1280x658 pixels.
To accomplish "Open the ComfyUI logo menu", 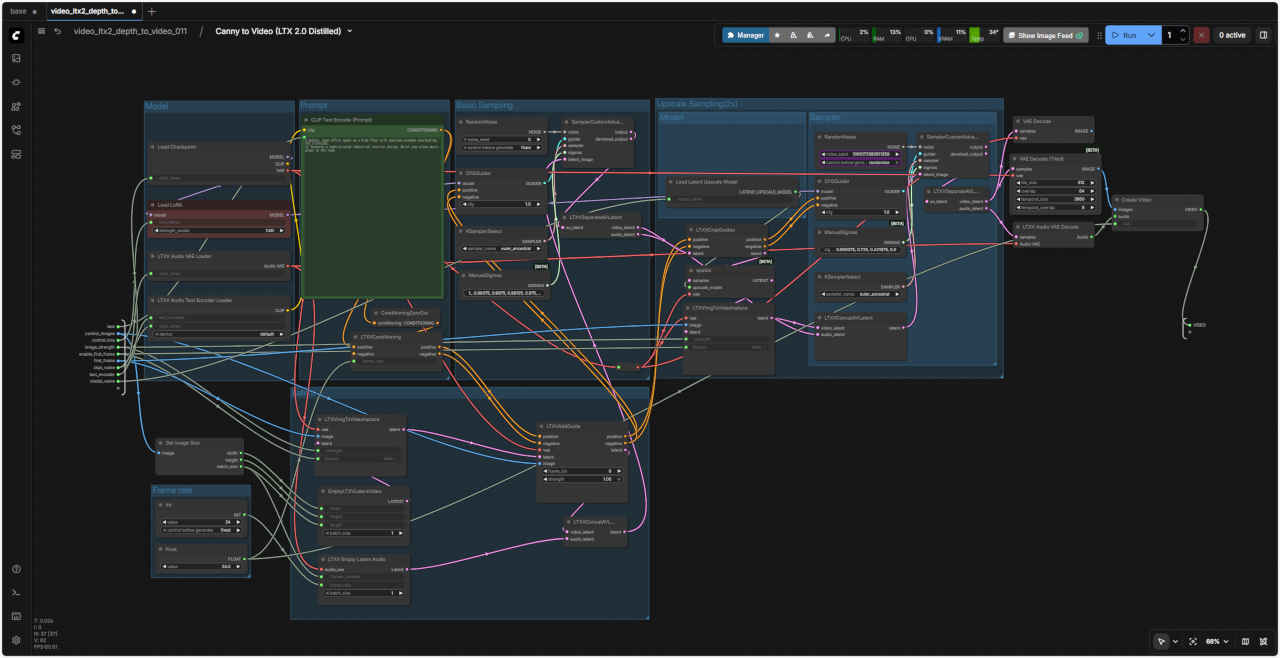I will [16, 35].
